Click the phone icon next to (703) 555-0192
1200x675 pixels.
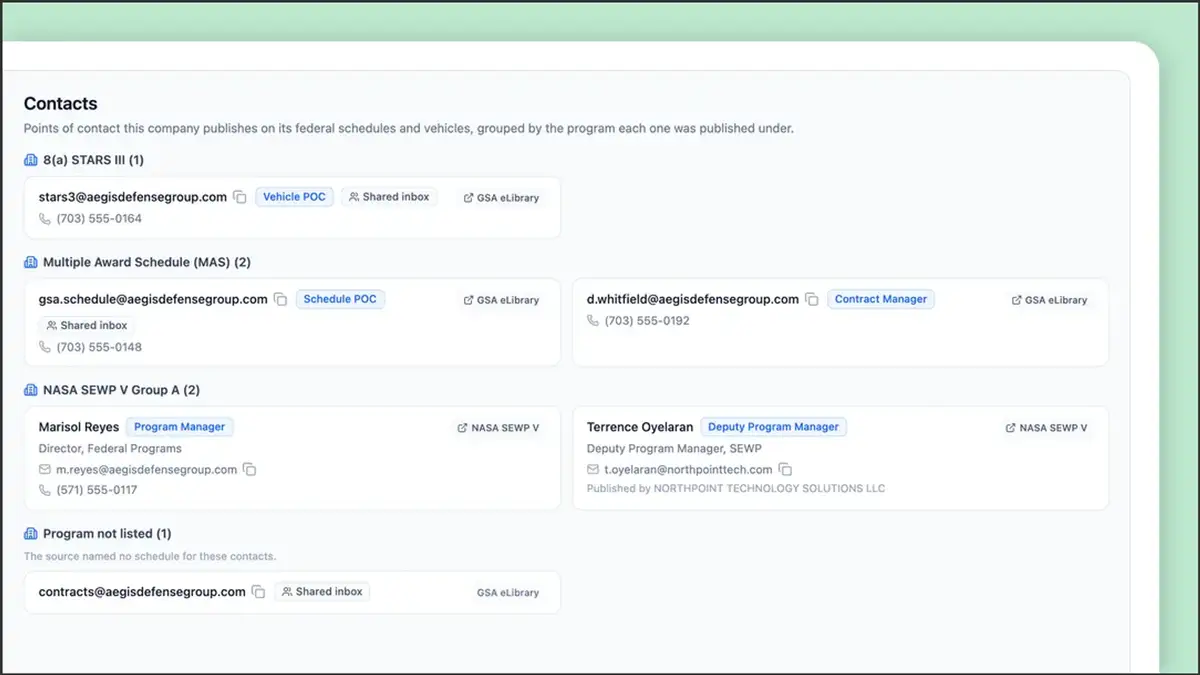pos(593,321)
